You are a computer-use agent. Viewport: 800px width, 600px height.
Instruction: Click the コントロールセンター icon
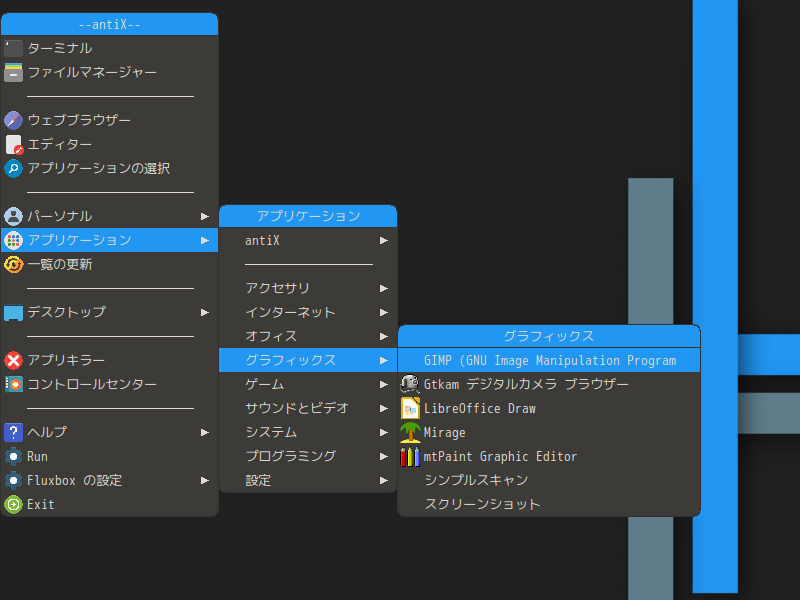click(13, 384)
